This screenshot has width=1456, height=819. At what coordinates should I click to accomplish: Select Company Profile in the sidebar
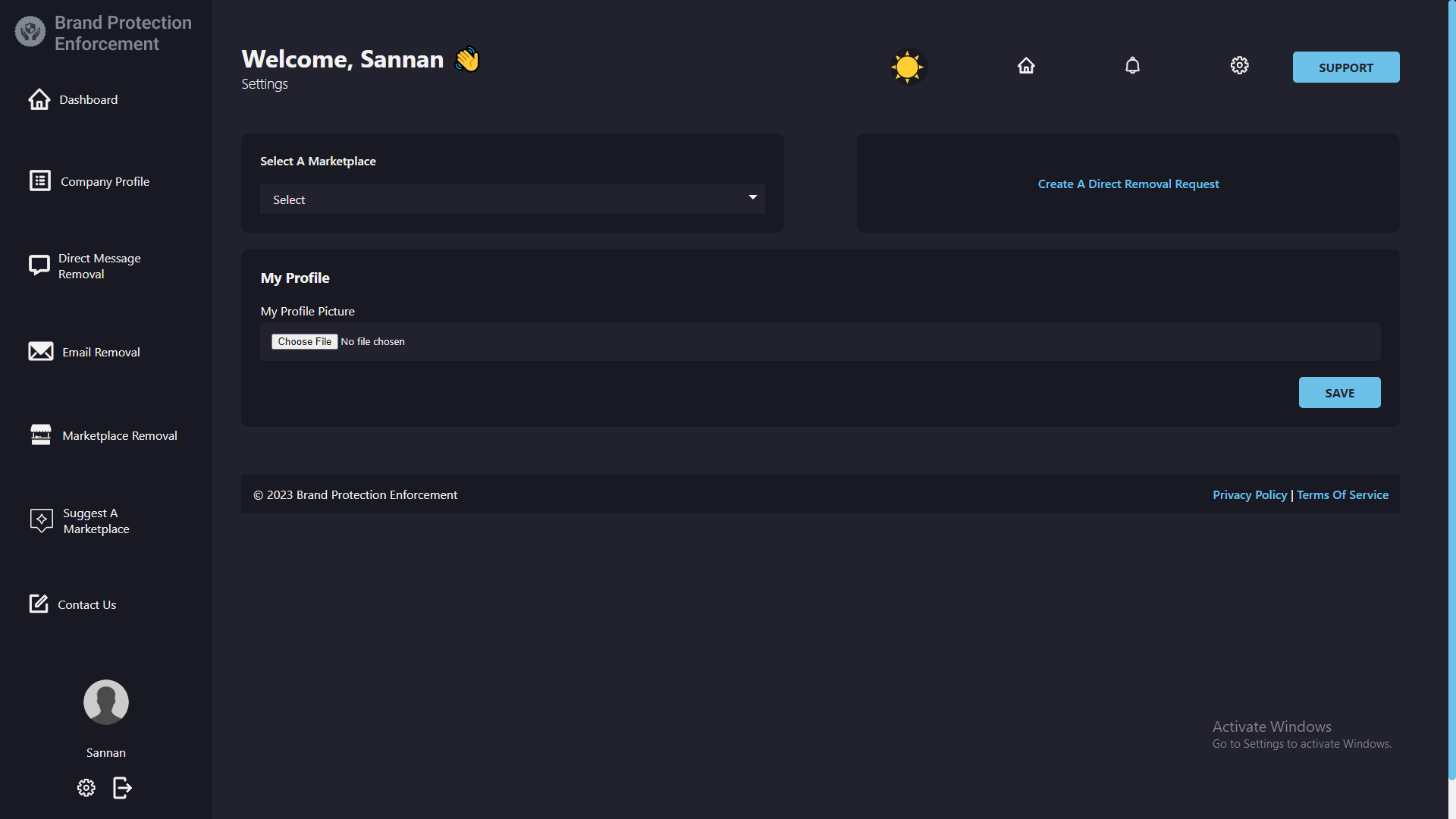pyautogui.click(x=105, y=181)
